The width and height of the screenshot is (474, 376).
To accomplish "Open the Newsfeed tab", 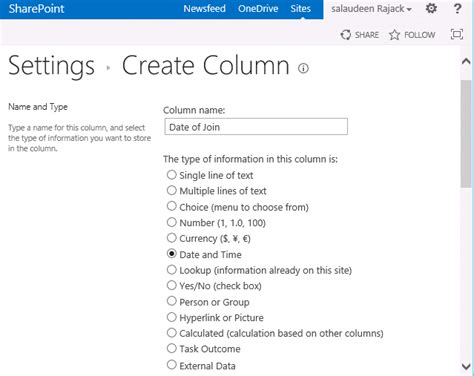I will 204,9.
